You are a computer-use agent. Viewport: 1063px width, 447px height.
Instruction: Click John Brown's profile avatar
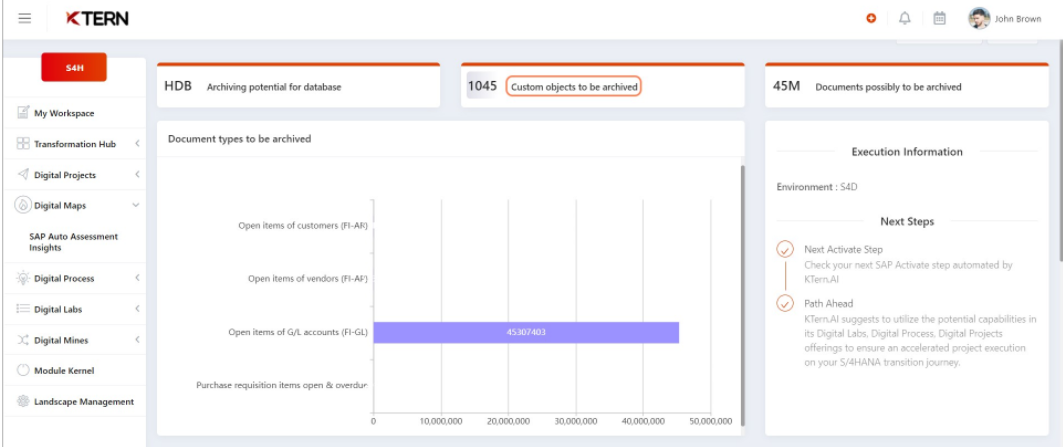pos(979,18)
